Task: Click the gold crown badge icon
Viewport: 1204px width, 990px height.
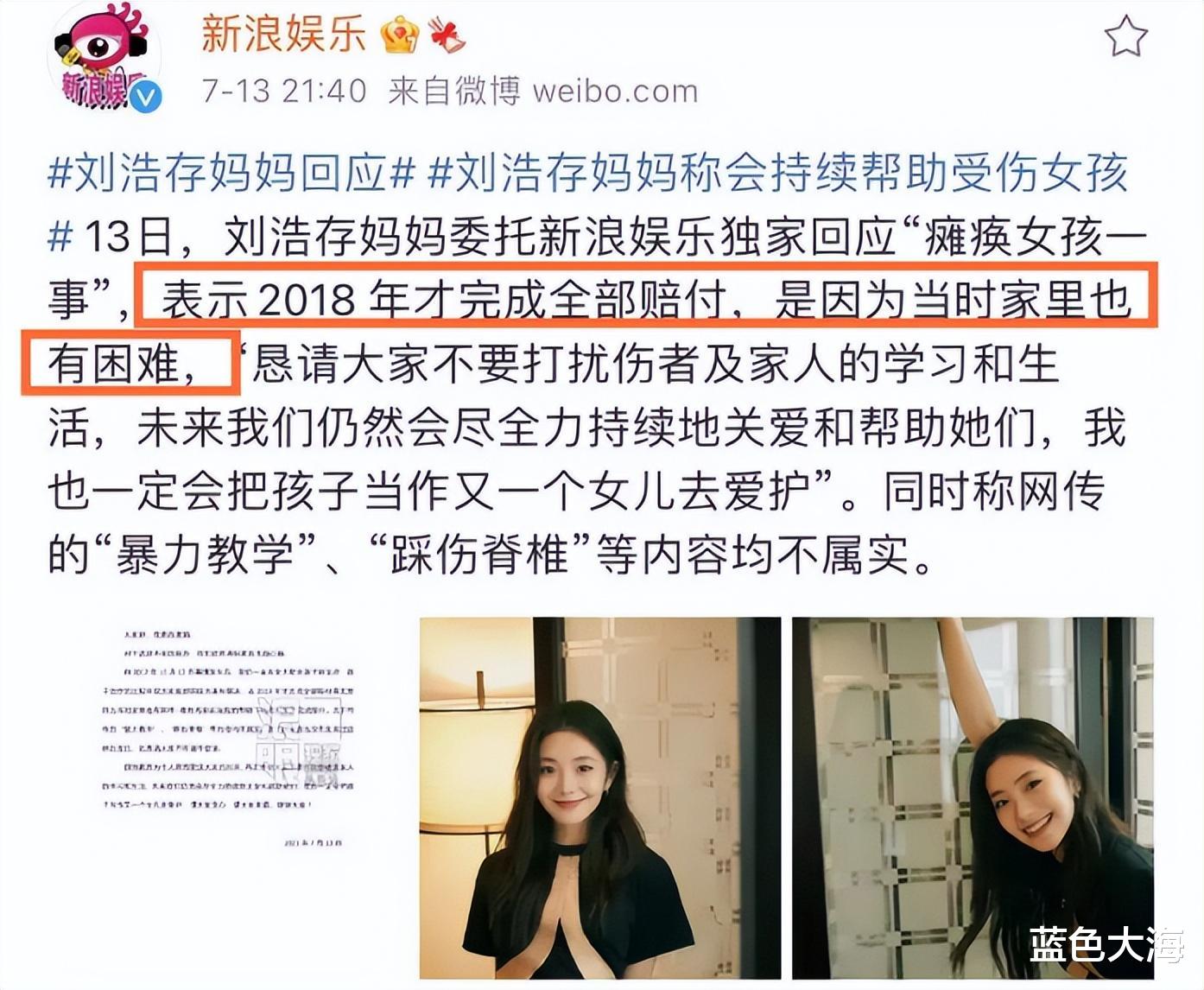Action: pyautogui.click(x=400, y=35)
